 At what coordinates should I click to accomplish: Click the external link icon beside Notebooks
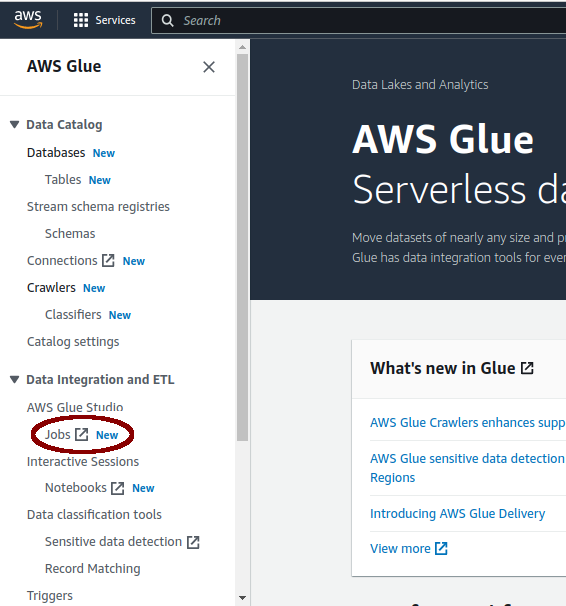point(117,488)
